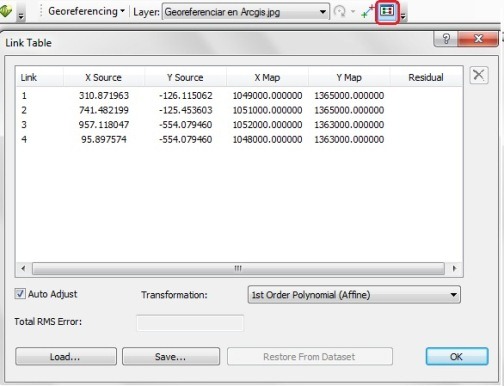The height and width of the screenshot is (386, 504).
Task: Click the Rotate tool icon
Action: [340, 12]
